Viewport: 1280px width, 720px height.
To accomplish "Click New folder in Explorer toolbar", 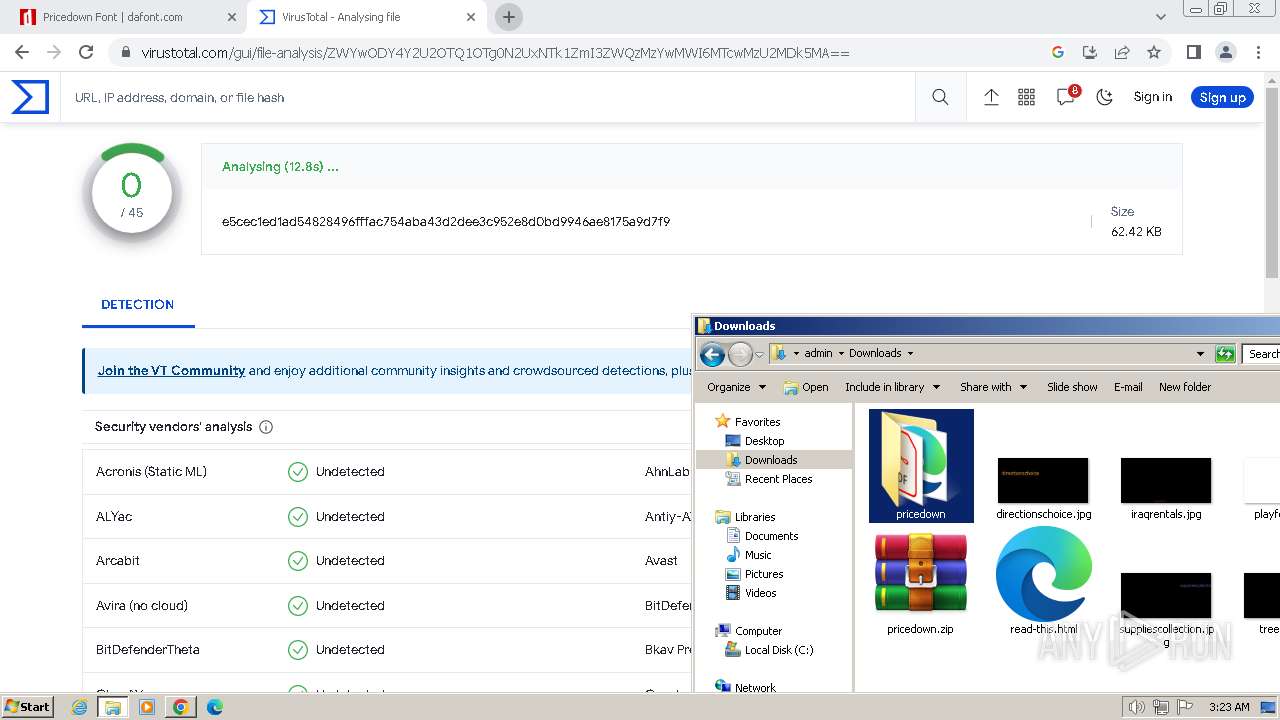I will pos(1185,387).
